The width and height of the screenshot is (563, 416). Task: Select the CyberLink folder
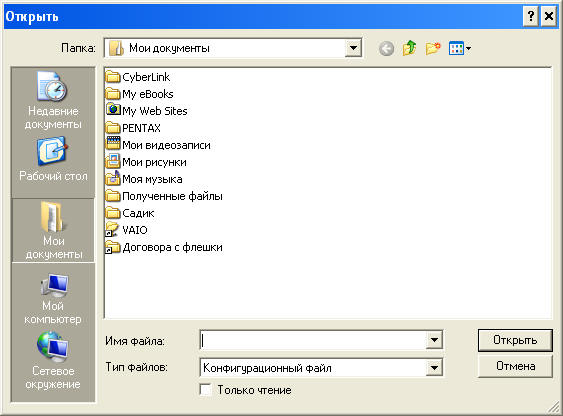point(138,77)
